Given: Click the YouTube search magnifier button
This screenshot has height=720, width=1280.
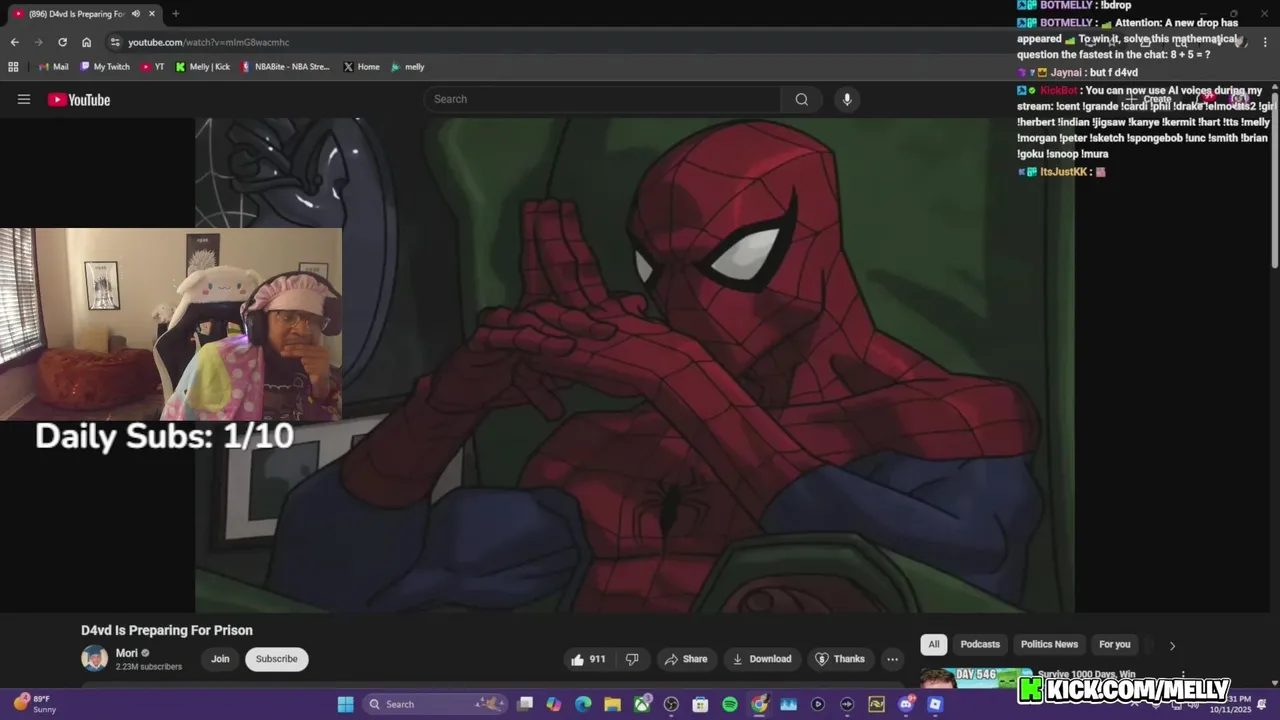Looking at the screenshot, I should (801, 99).
